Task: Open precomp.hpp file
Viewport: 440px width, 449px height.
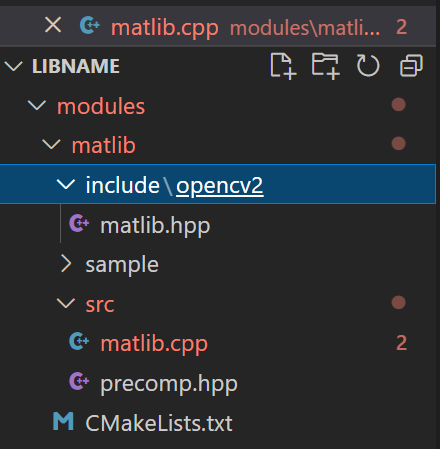Action: pos(169,384)
